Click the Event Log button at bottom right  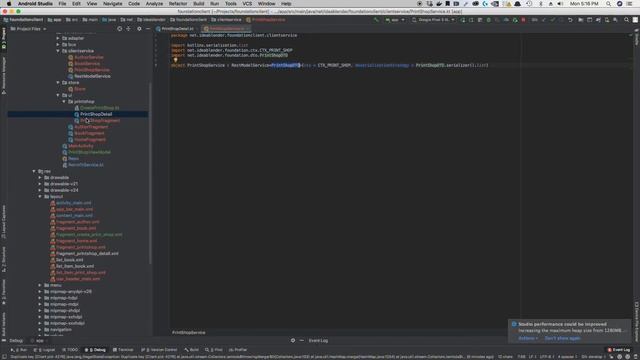click(619, 350)
